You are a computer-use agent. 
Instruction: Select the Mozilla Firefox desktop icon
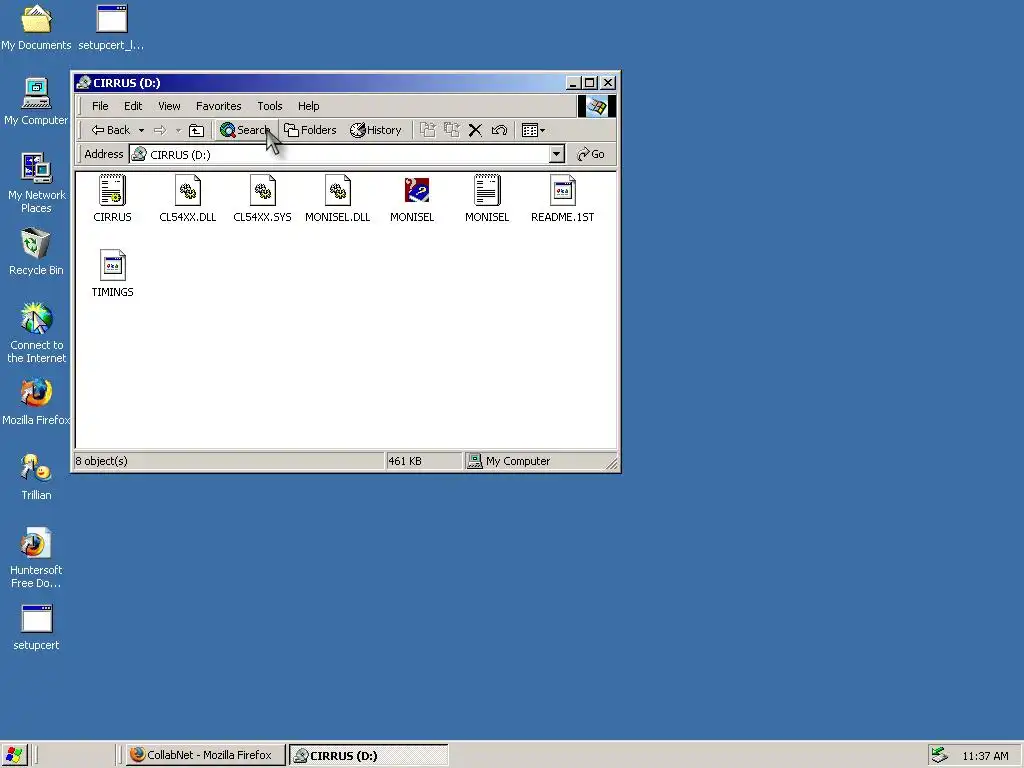[36, 402]
